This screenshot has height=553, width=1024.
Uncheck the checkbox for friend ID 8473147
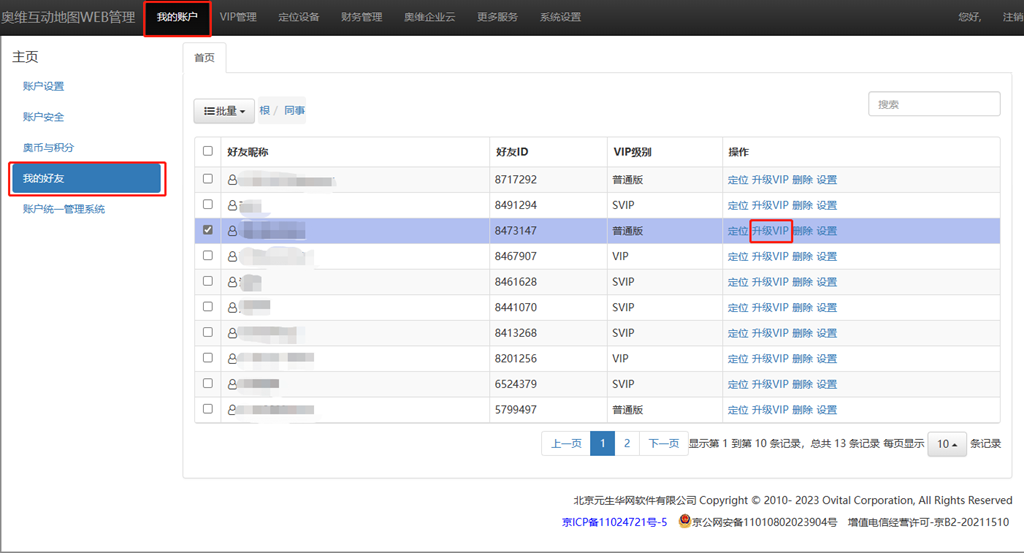coord(208,230)
